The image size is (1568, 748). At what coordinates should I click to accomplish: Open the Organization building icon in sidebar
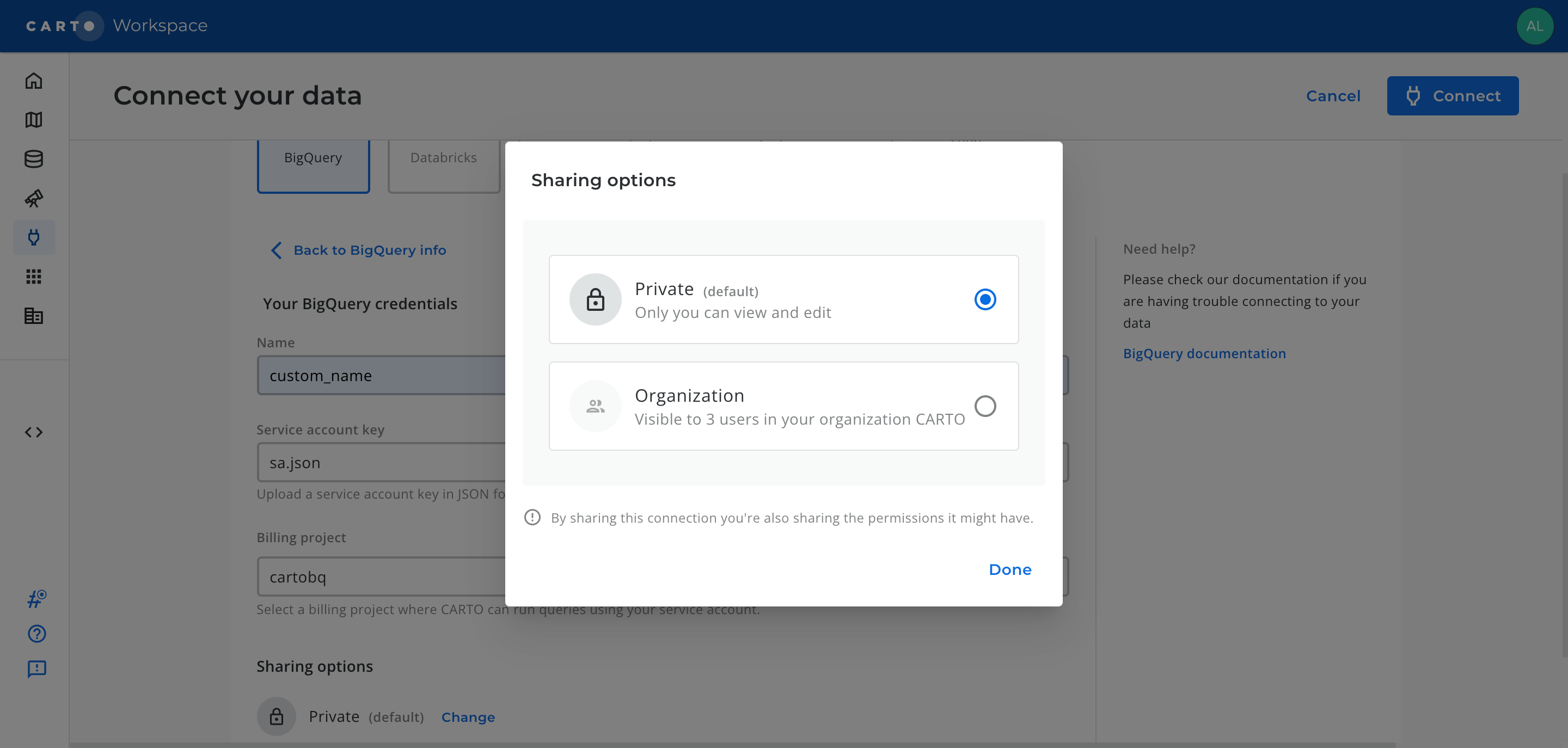tap(33, 316)
